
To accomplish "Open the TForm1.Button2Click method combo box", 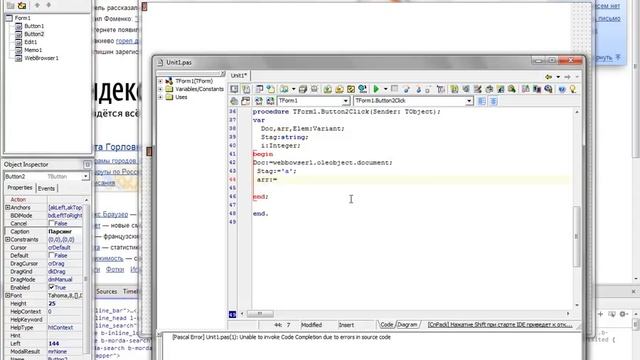I will click(469, 100).
